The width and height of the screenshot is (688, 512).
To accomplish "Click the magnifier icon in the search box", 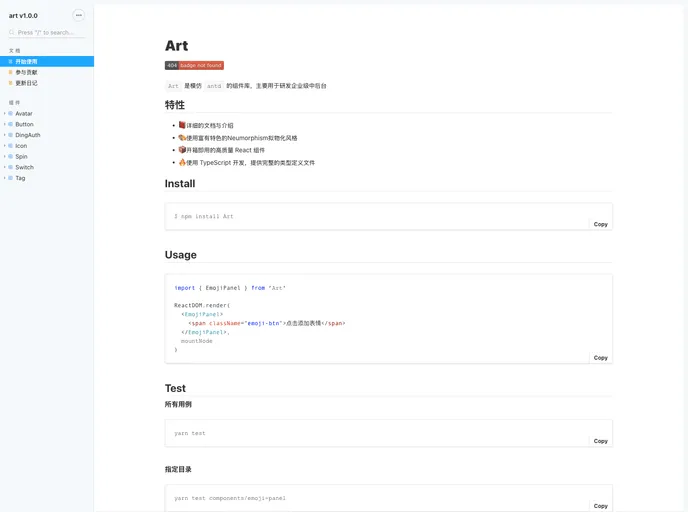I will [11, 32].
